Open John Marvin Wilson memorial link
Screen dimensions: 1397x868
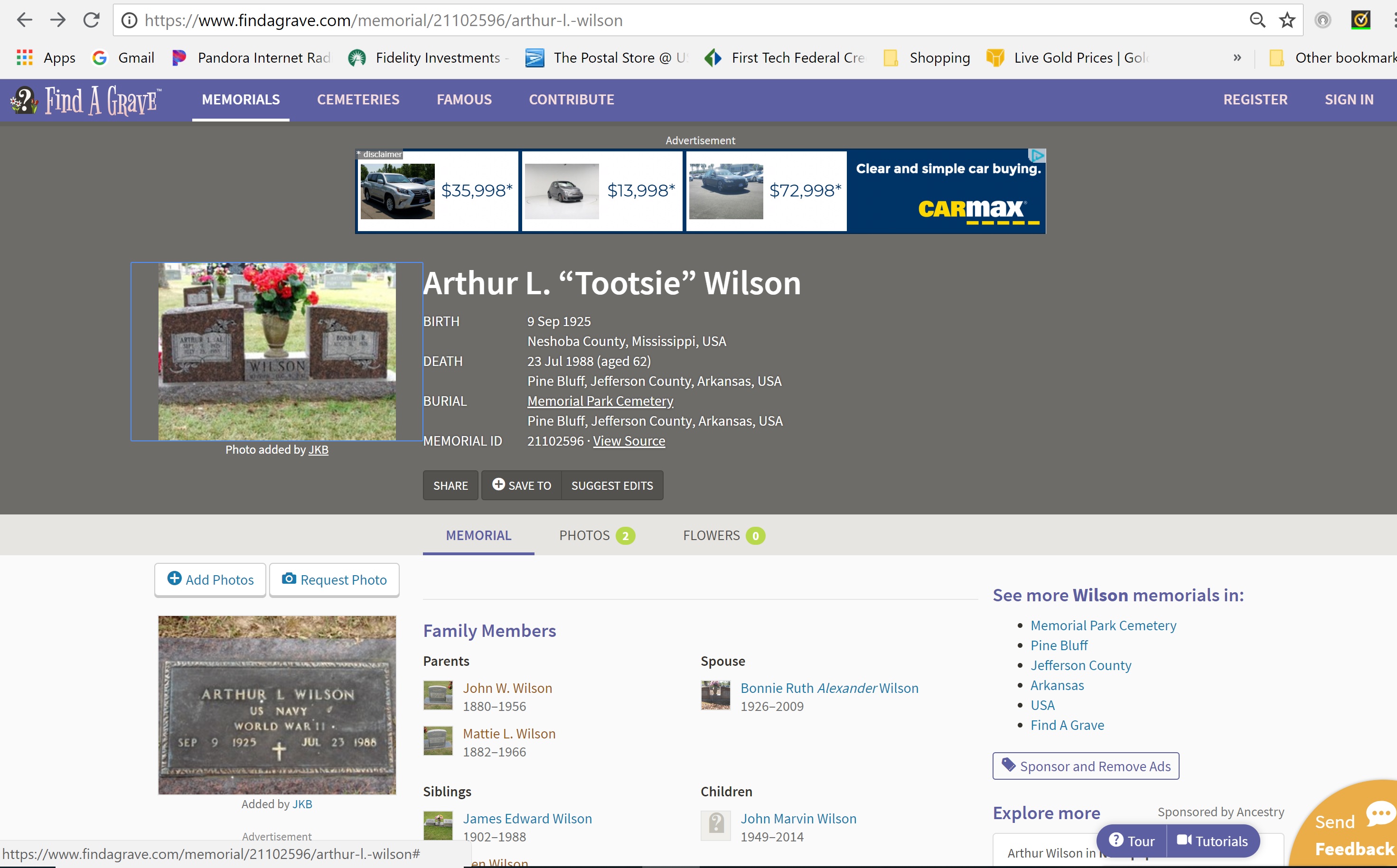click(798, 819)
